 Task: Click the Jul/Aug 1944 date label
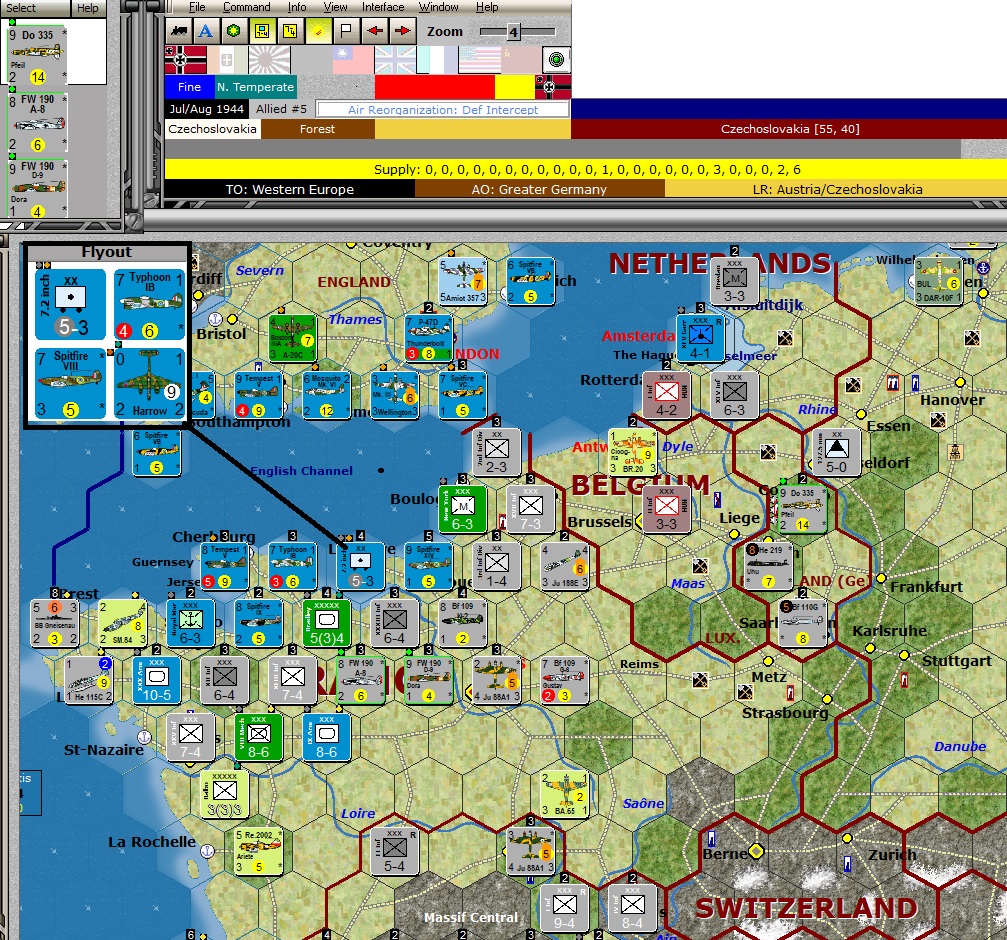(x=207, y=109)
